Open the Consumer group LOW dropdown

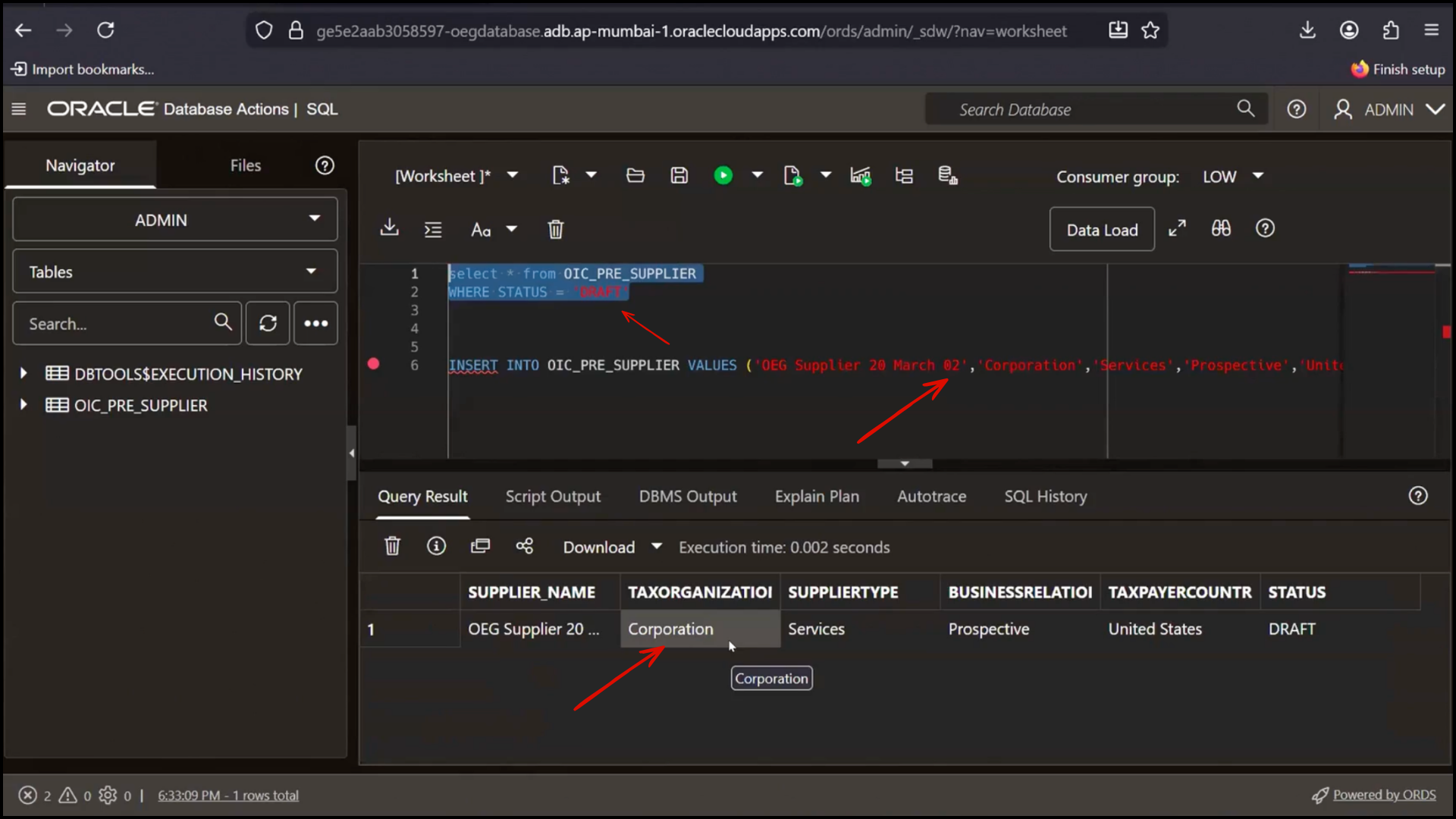coord(1233,176)
